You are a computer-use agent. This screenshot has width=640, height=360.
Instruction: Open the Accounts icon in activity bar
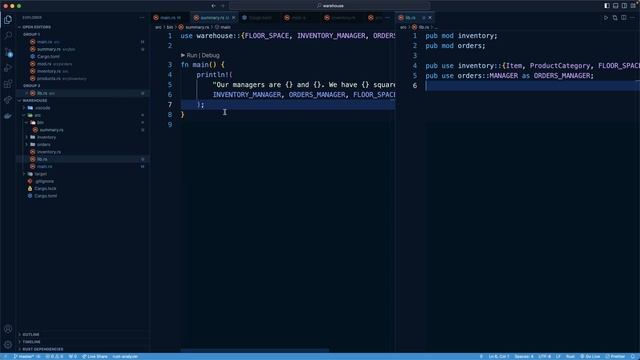8,329
